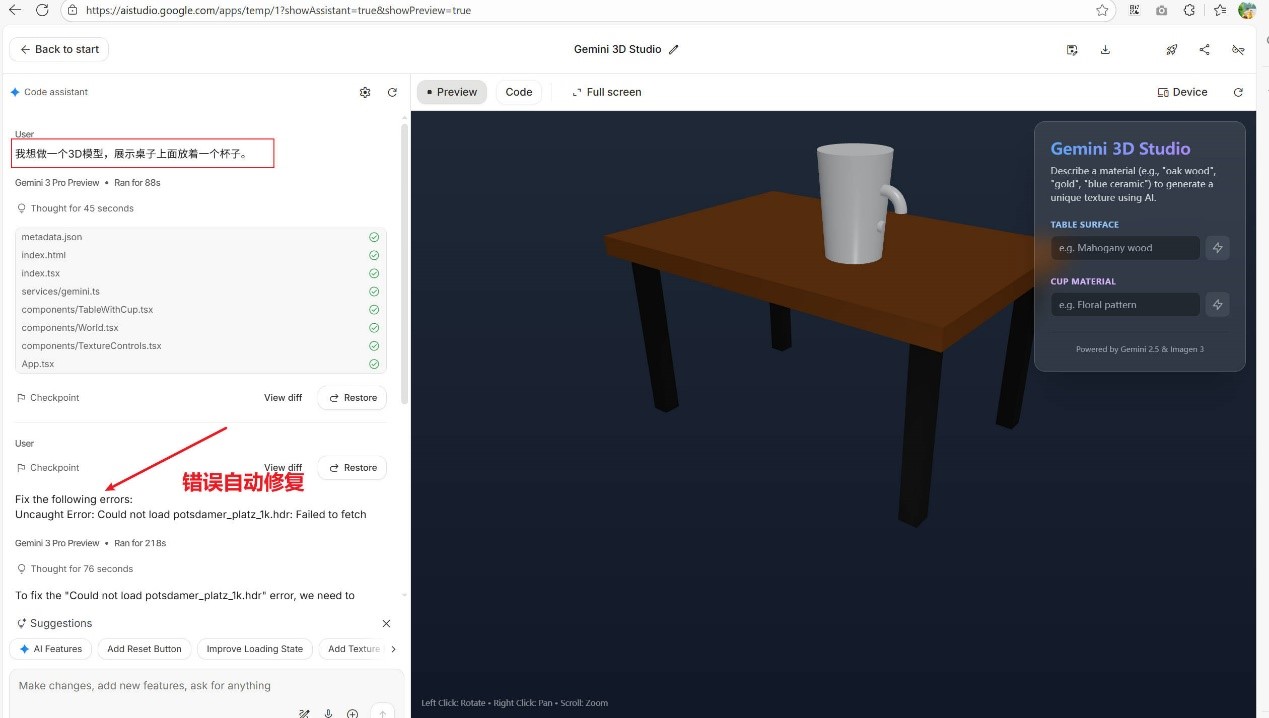Click the microphone icon in prompt box

(328, 713)
